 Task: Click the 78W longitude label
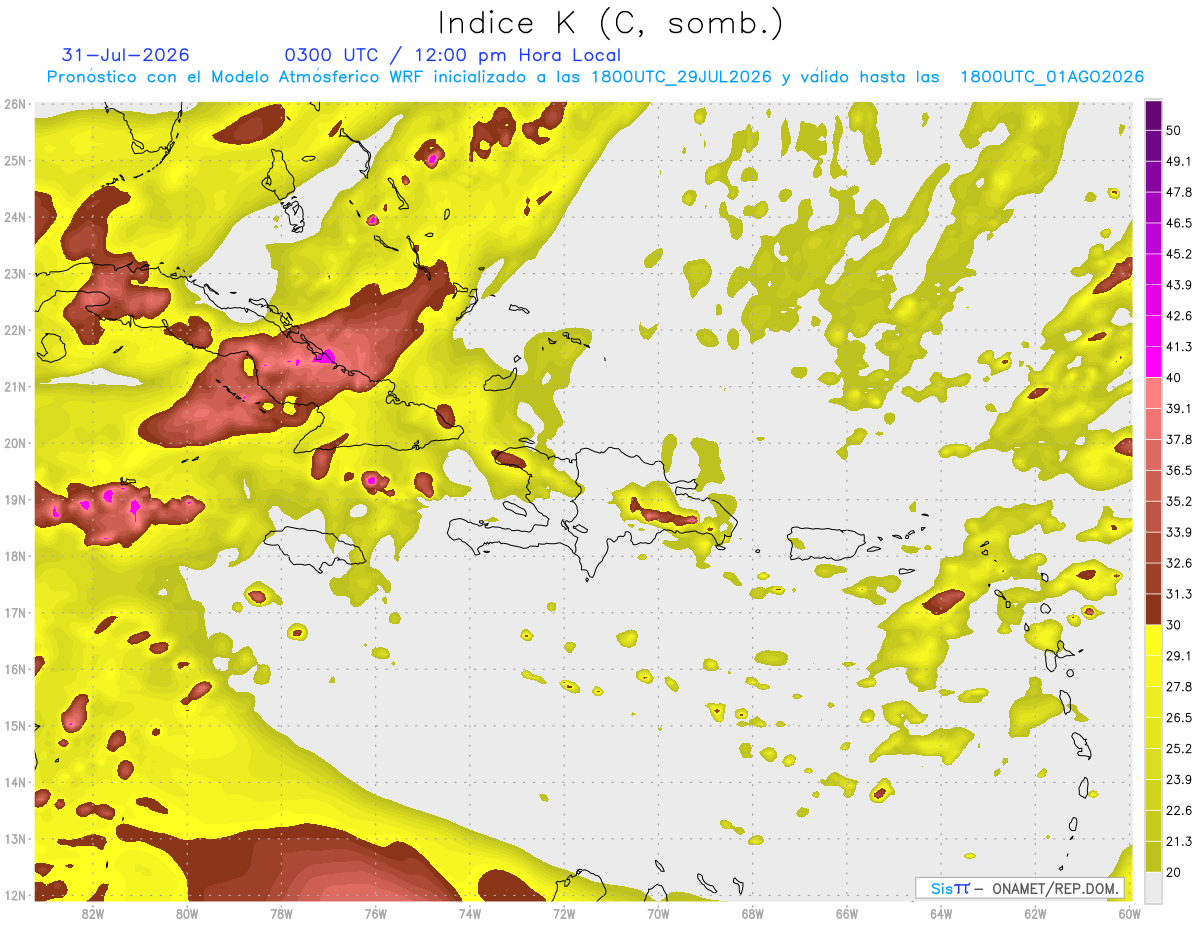pos(281,913)
